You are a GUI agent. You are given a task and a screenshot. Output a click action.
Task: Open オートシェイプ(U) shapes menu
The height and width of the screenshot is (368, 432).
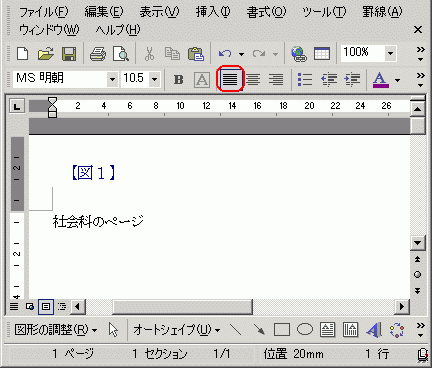pos(177,330)
